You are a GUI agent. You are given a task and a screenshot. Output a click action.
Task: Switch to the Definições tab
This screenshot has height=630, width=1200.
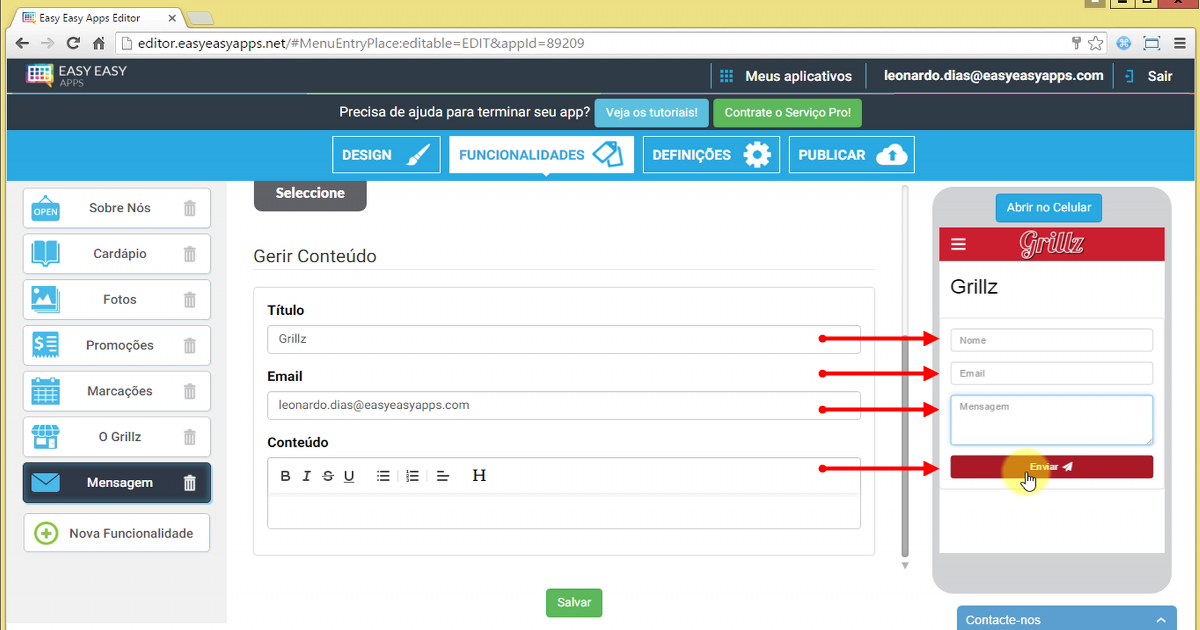click(710, 155)
